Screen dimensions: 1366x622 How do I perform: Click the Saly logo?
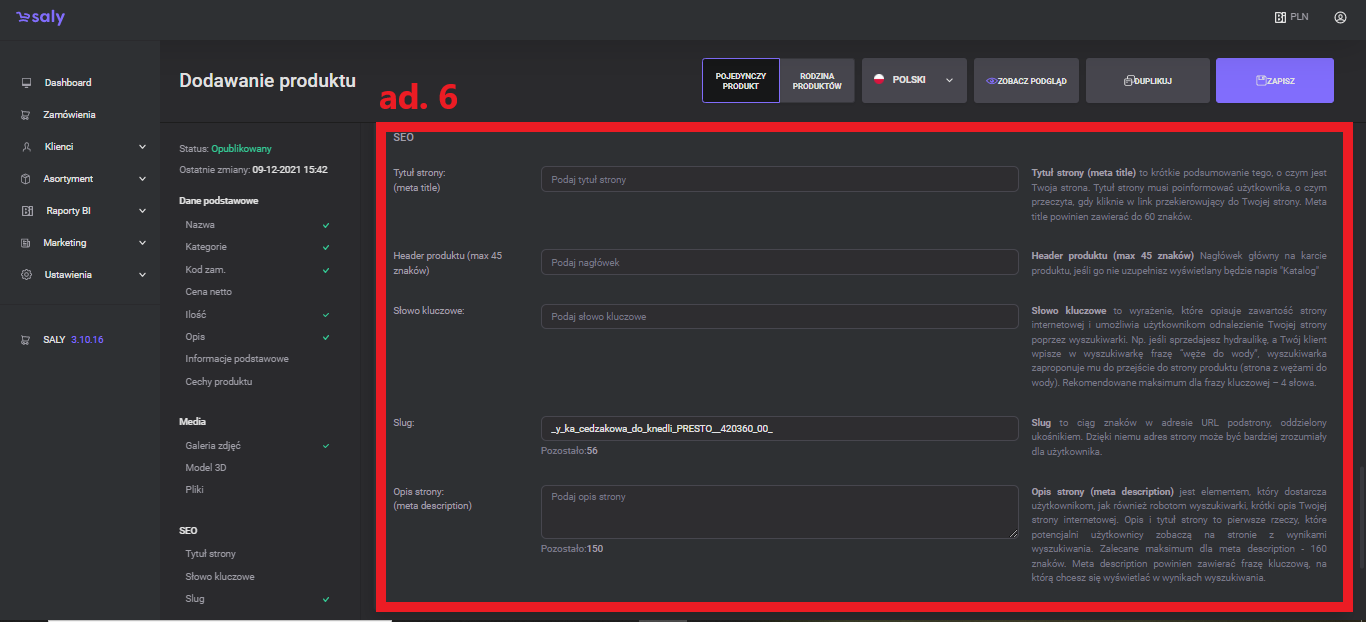pyautogui.click(x=41, y=17)
